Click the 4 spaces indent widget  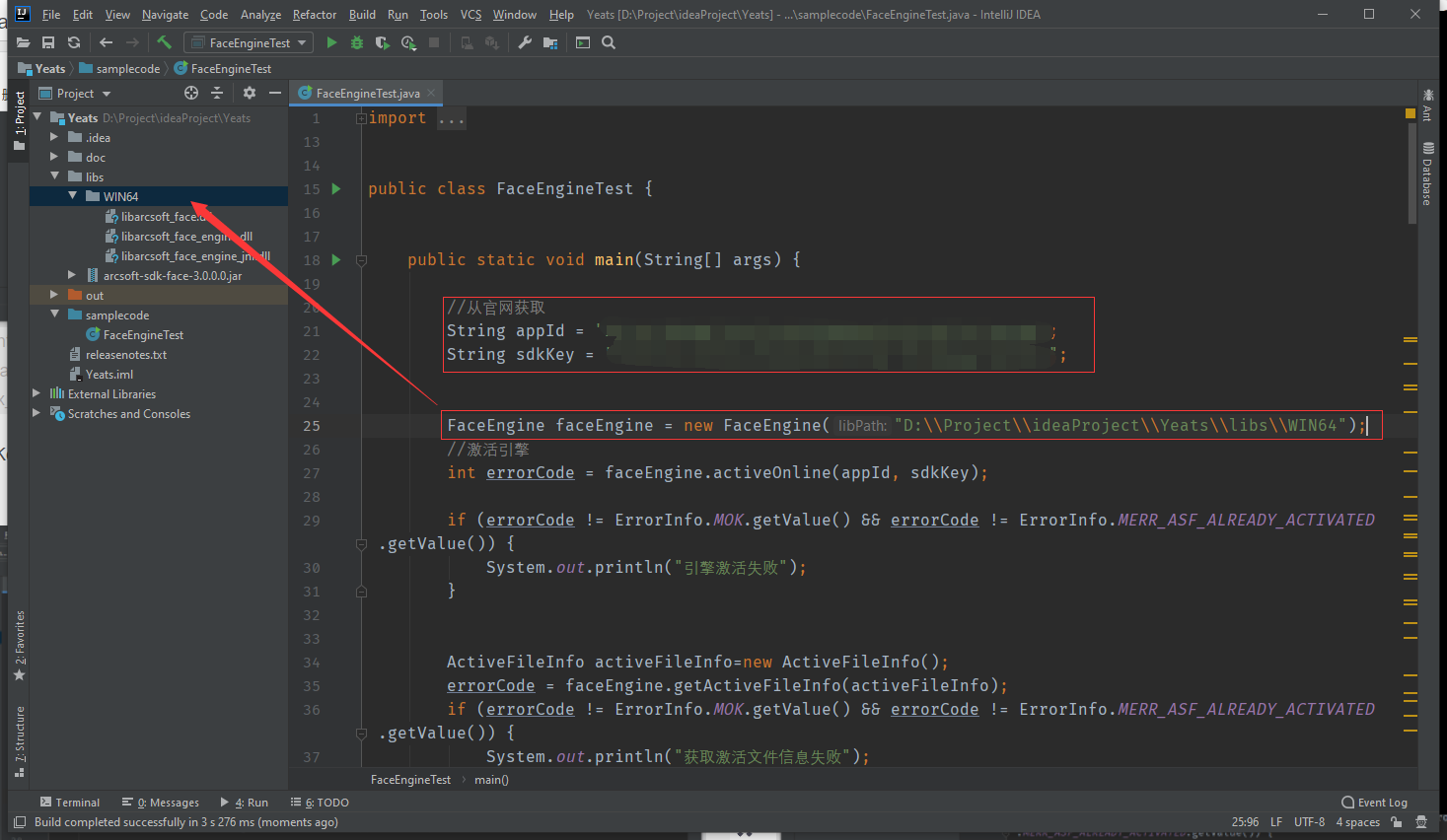point(1358,822)
